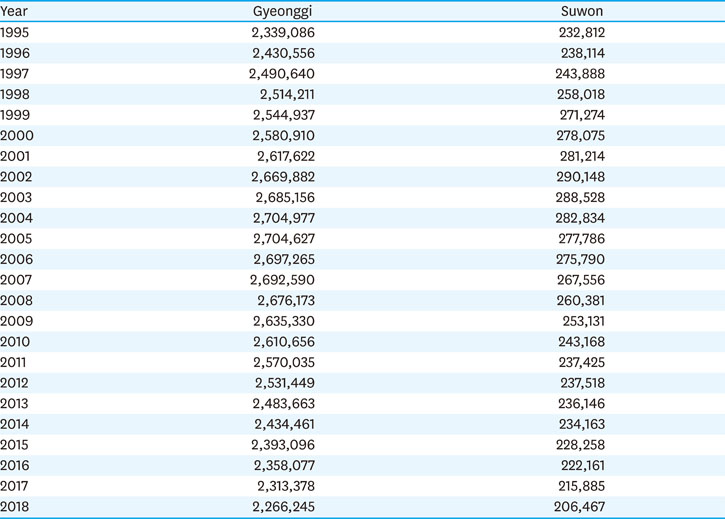Click the 2018 row label
Image resolution: width=725 pixels, height=519 pixels.
pyautogui.click(x=15, y=507)
